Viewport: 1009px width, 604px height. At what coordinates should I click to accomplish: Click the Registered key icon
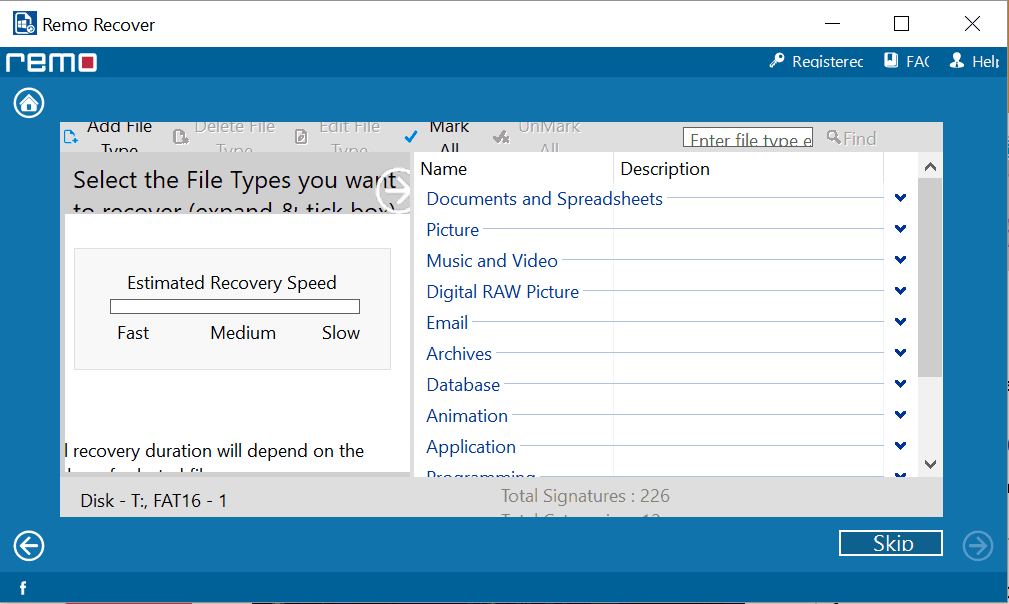[777, 61]
